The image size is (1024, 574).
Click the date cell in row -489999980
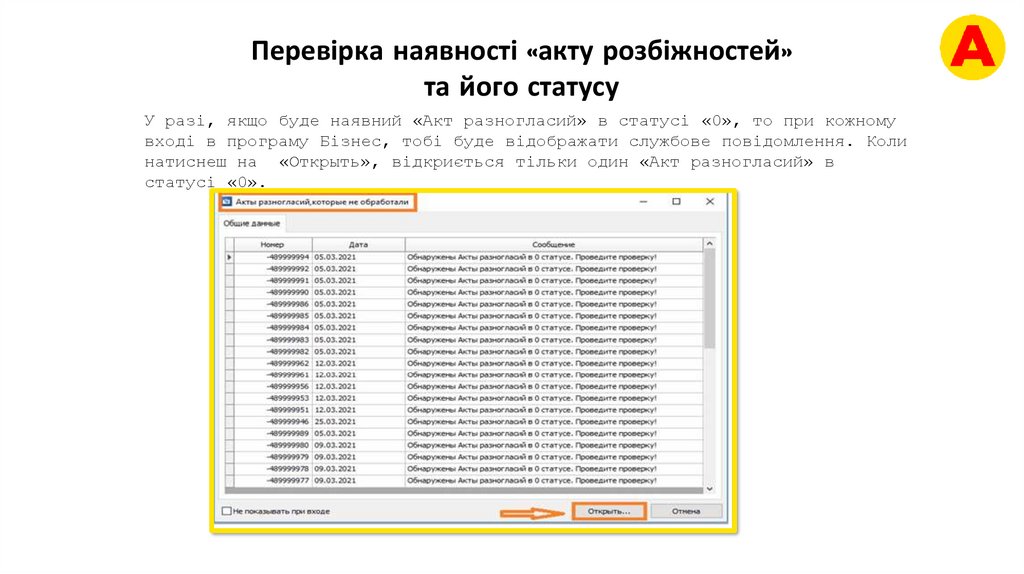[359, 445]
